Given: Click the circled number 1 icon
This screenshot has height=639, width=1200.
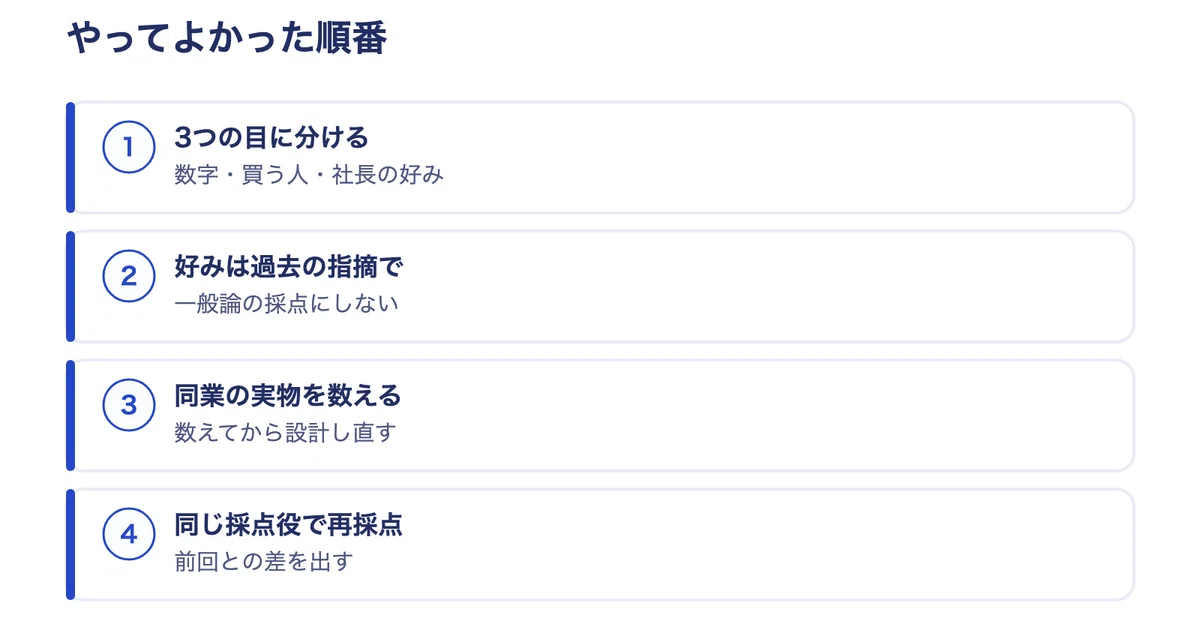Looking at the screenshot, I should tap(128, 148).
